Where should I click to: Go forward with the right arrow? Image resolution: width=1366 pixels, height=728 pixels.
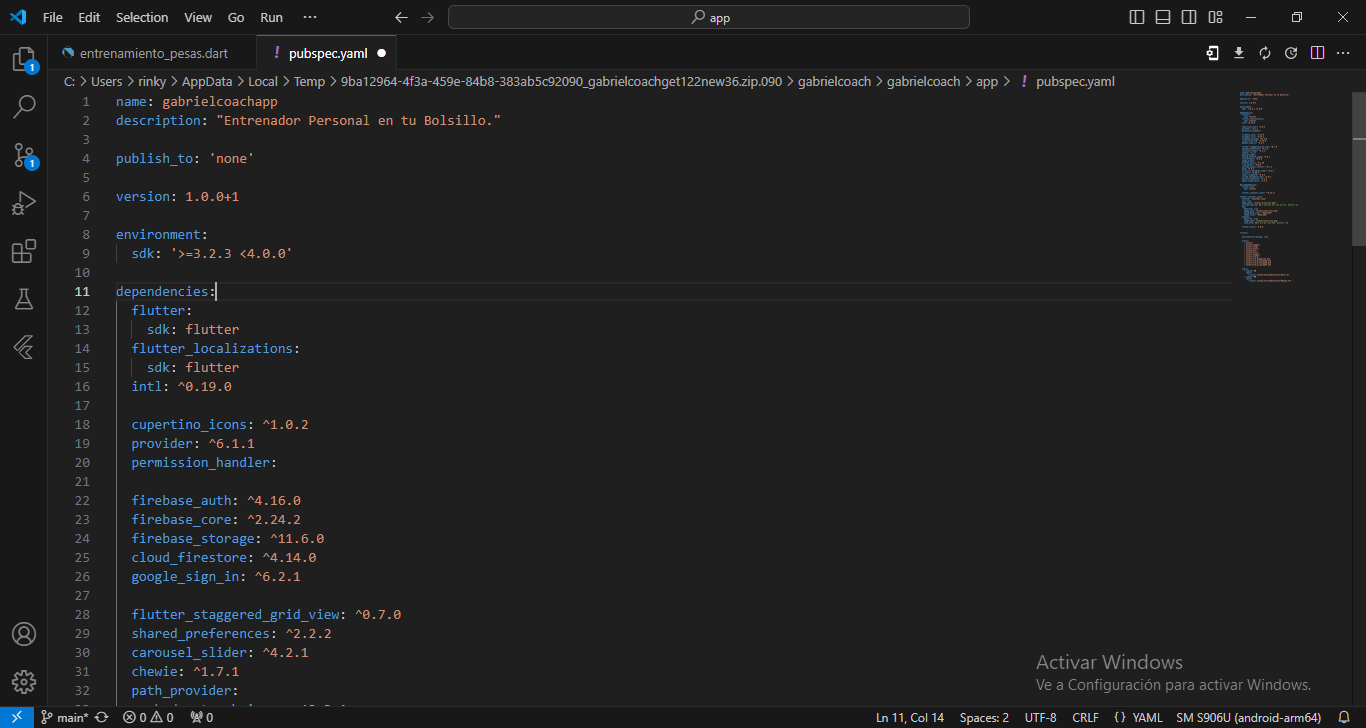(x=428, y=17)
